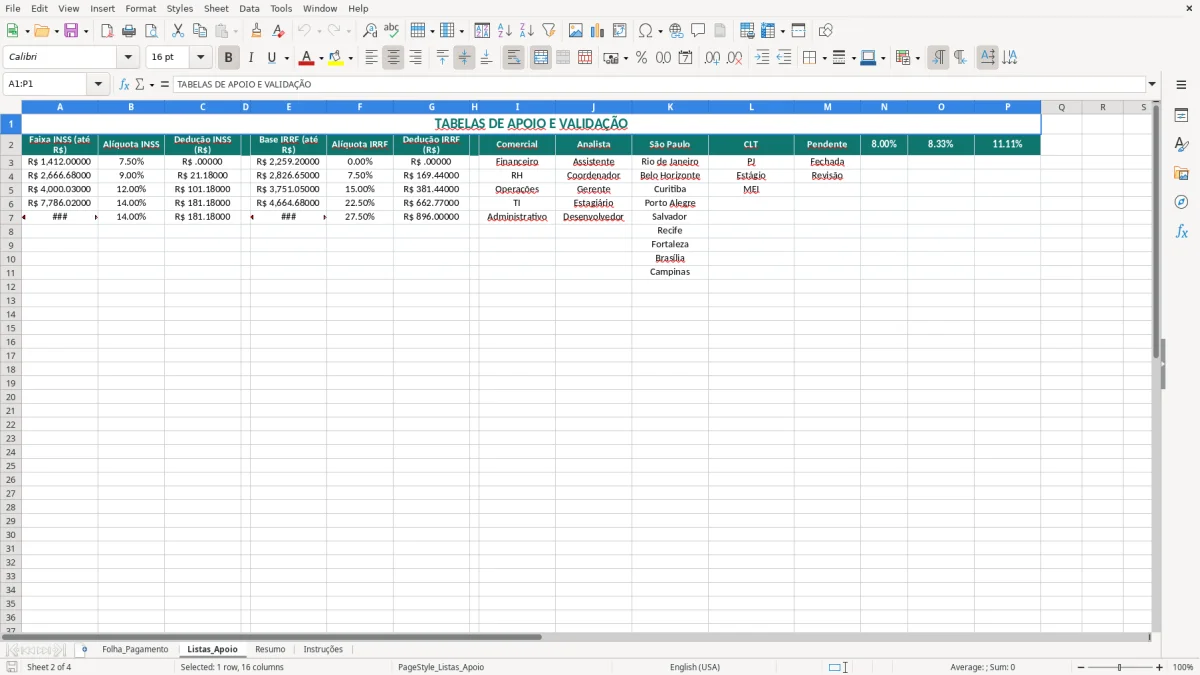Click the Spelling check icon
This screenshot has height=675, width=1200.
click(392, 31)
